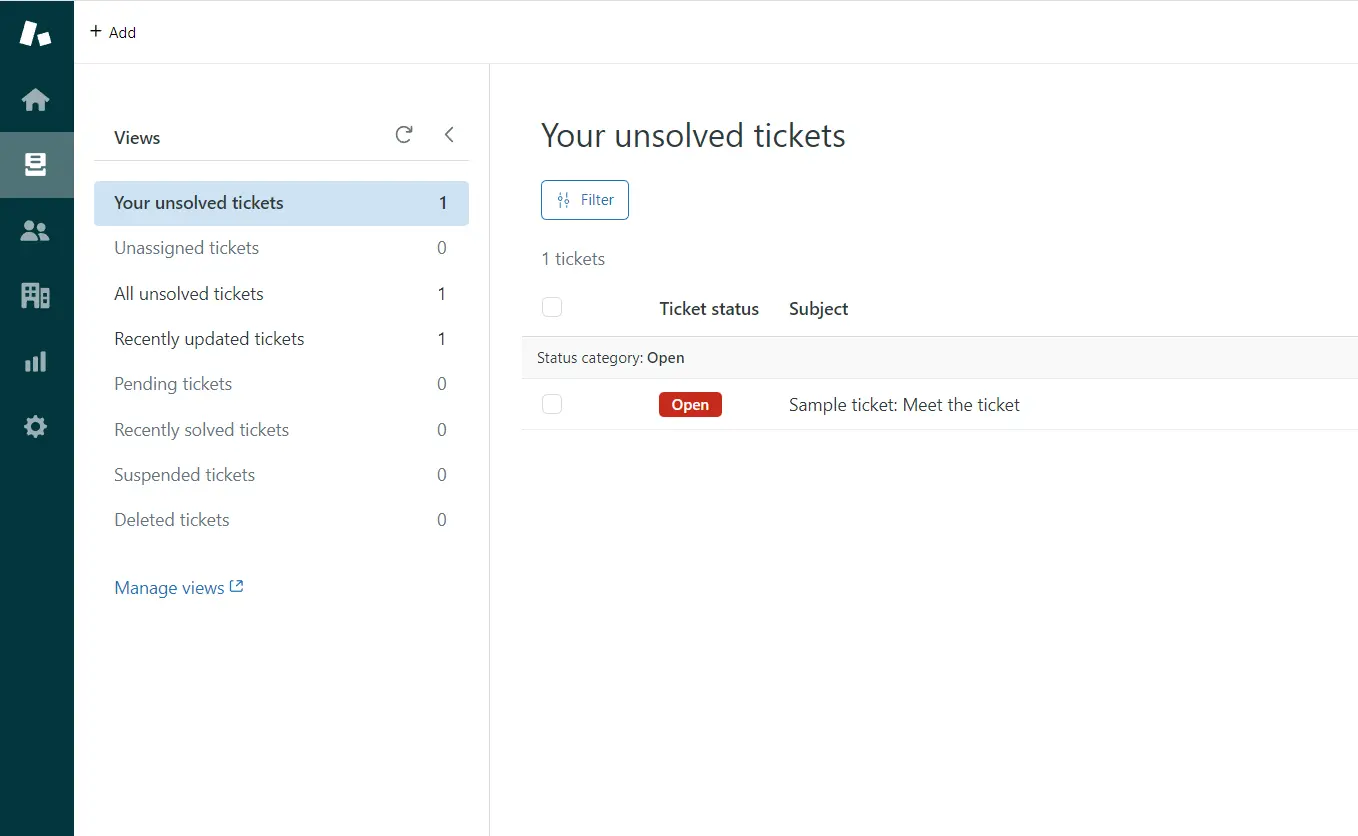Viewport: 1358px width, 836px height.
Task: Open the Organizations building icon
Action: pos(35,296)
